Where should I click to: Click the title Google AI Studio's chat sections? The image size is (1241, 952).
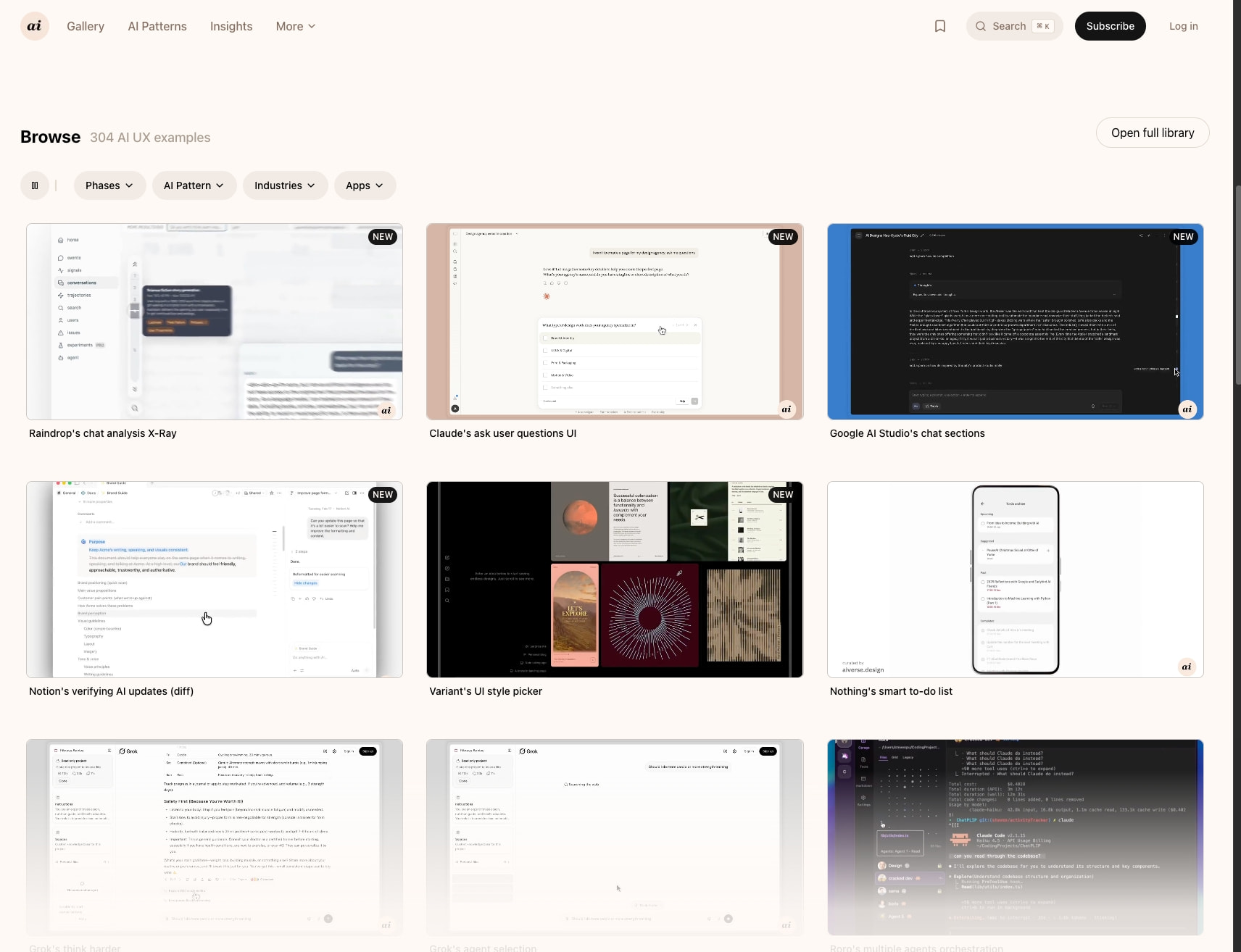(907, 433)
